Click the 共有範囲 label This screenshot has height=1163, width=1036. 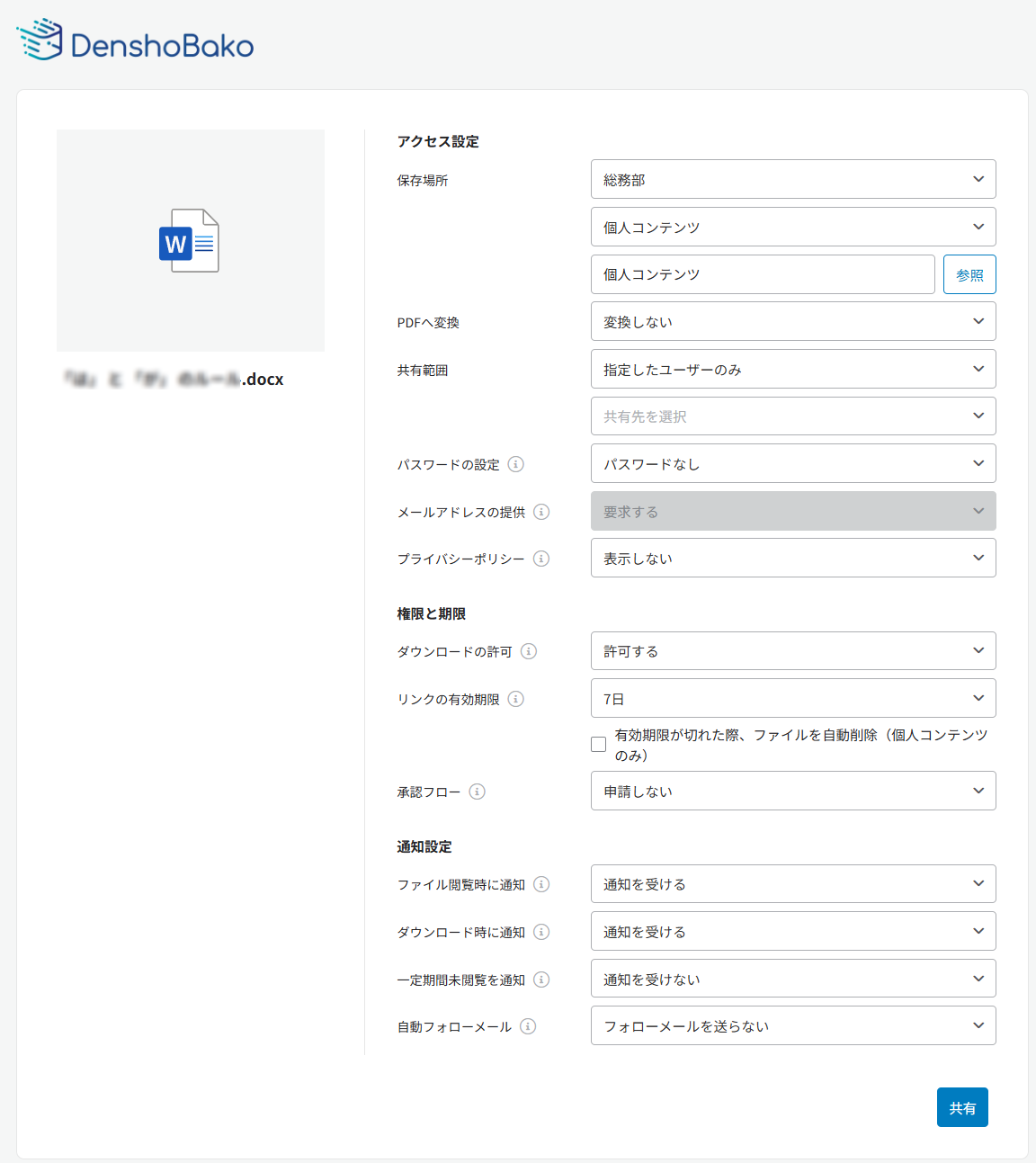tap(423, 370)
